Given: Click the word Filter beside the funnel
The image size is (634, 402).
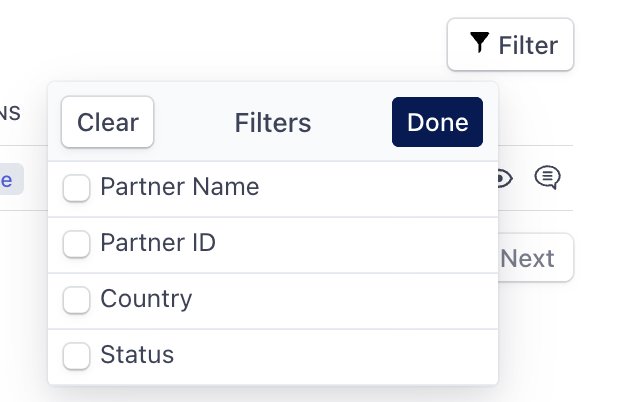Looking at the screenshot, I should [528, 45].
